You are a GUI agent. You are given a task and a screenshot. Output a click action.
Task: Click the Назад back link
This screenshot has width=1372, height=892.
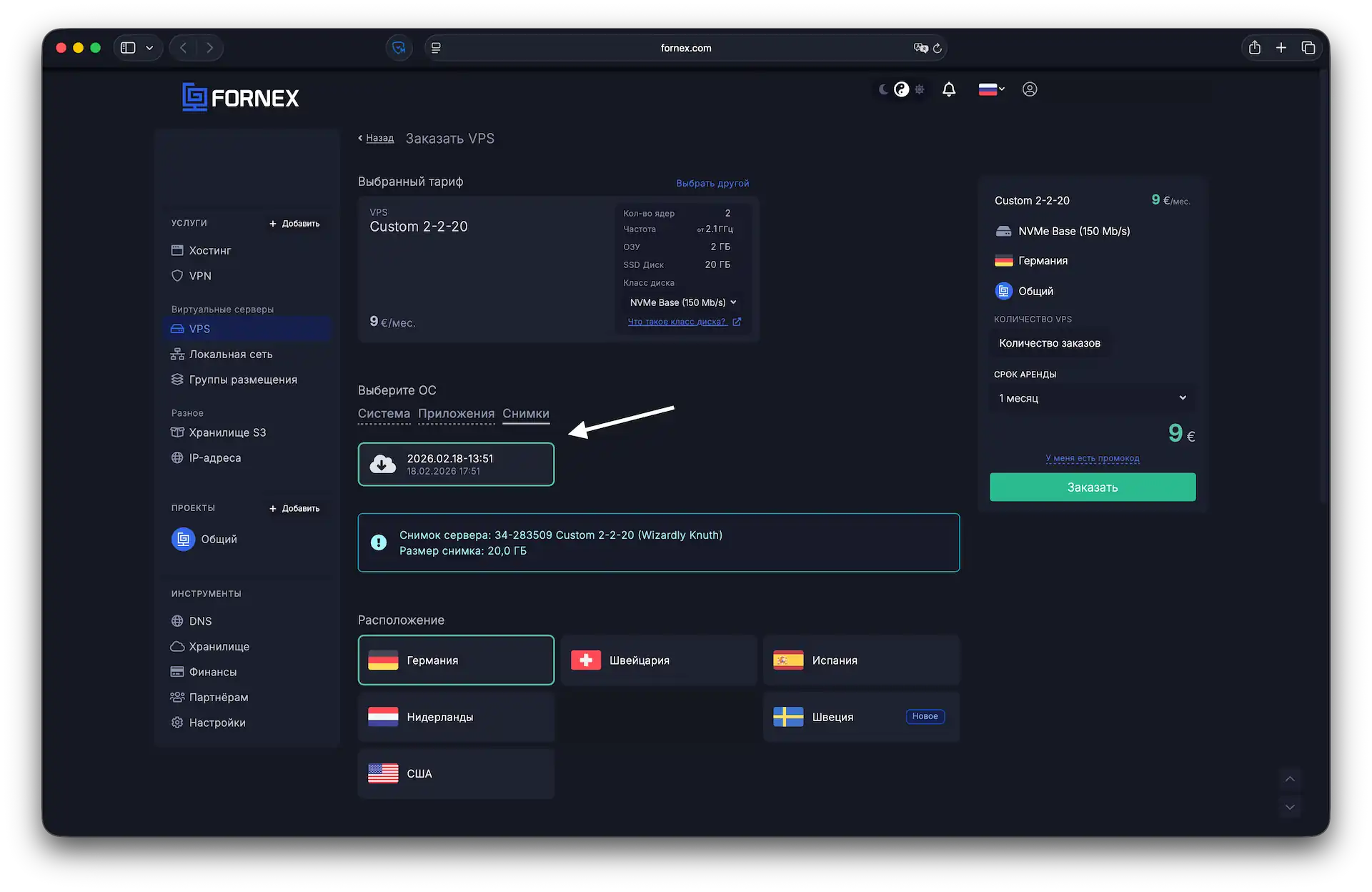pyautogui.click(x=379, y=139)
